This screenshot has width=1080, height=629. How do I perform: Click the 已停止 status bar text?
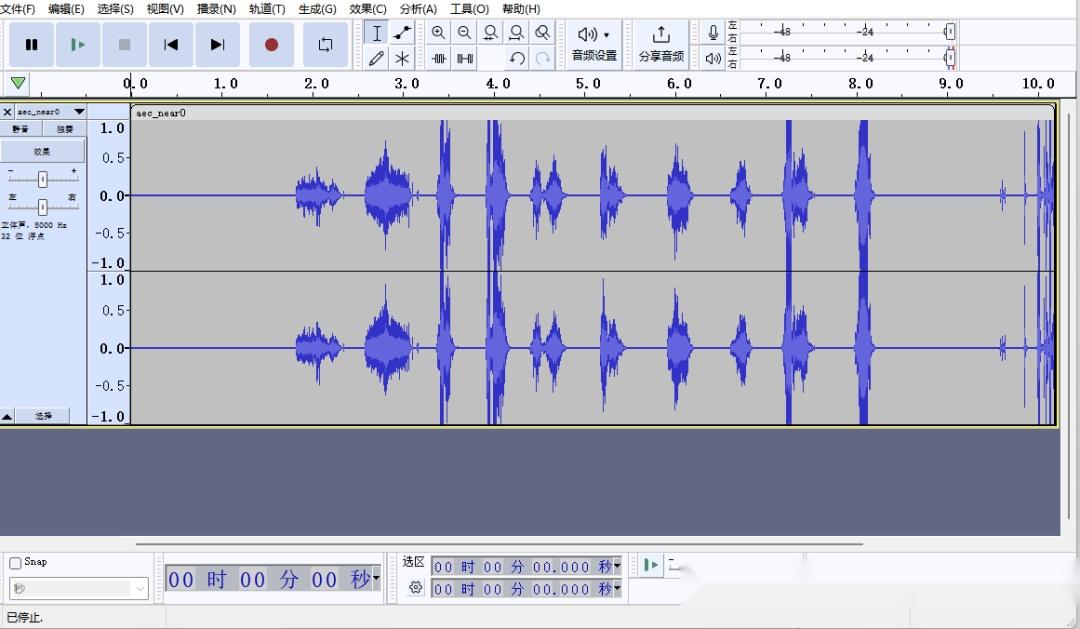tap(25, 617)
